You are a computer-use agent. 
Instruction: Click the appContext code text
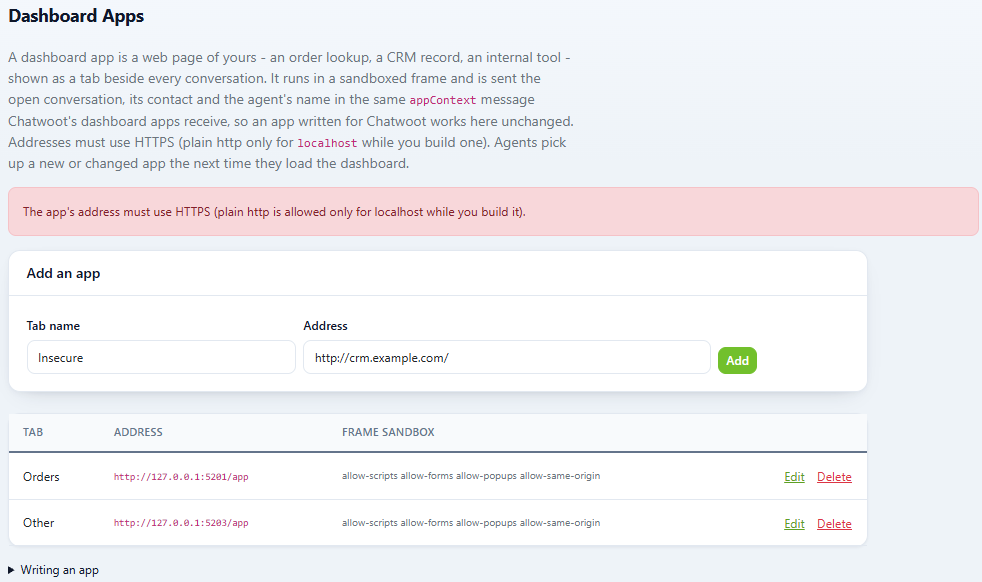(x=443, y=100)
